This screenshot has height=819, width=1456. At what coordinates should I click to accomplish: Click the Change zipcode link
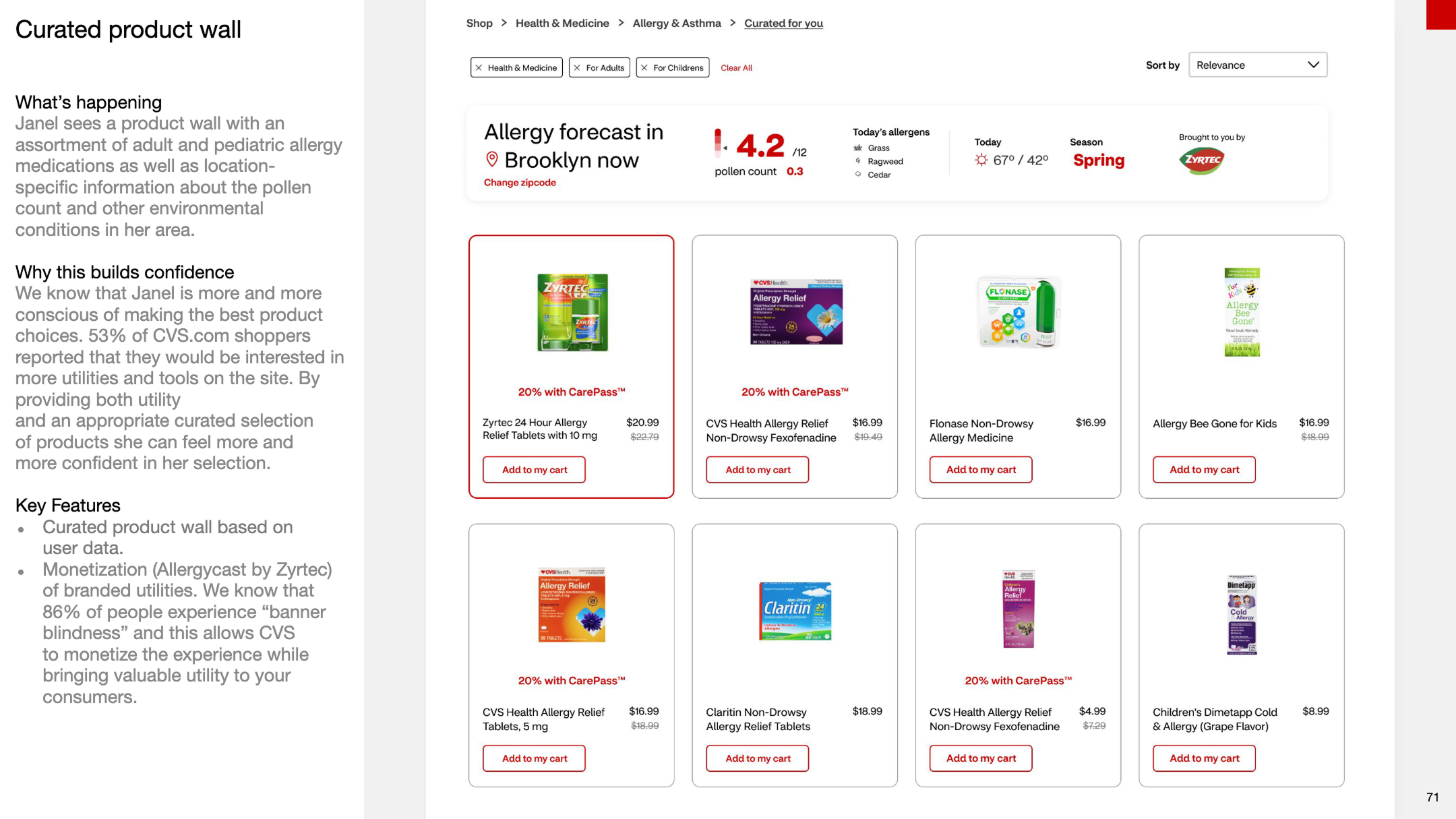[x=520, y=183]
